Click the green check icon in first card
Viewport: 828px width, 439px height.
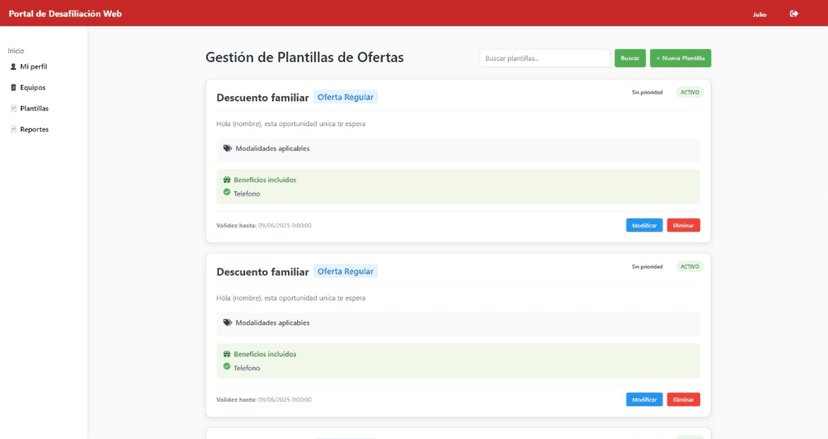point(227,193)
